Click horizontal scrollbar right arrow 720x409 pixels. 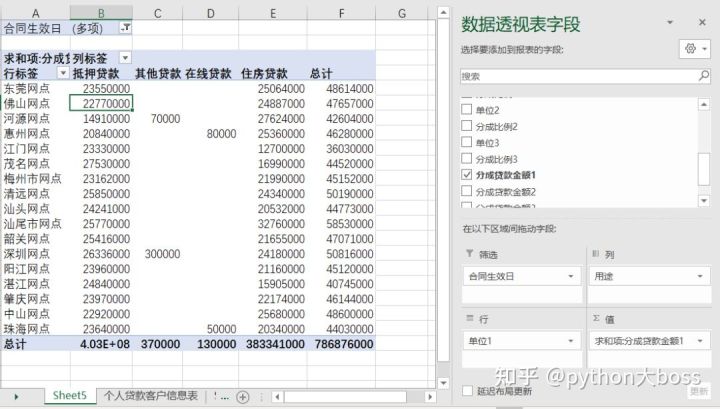pyautogui.click(x=430, y=397)
